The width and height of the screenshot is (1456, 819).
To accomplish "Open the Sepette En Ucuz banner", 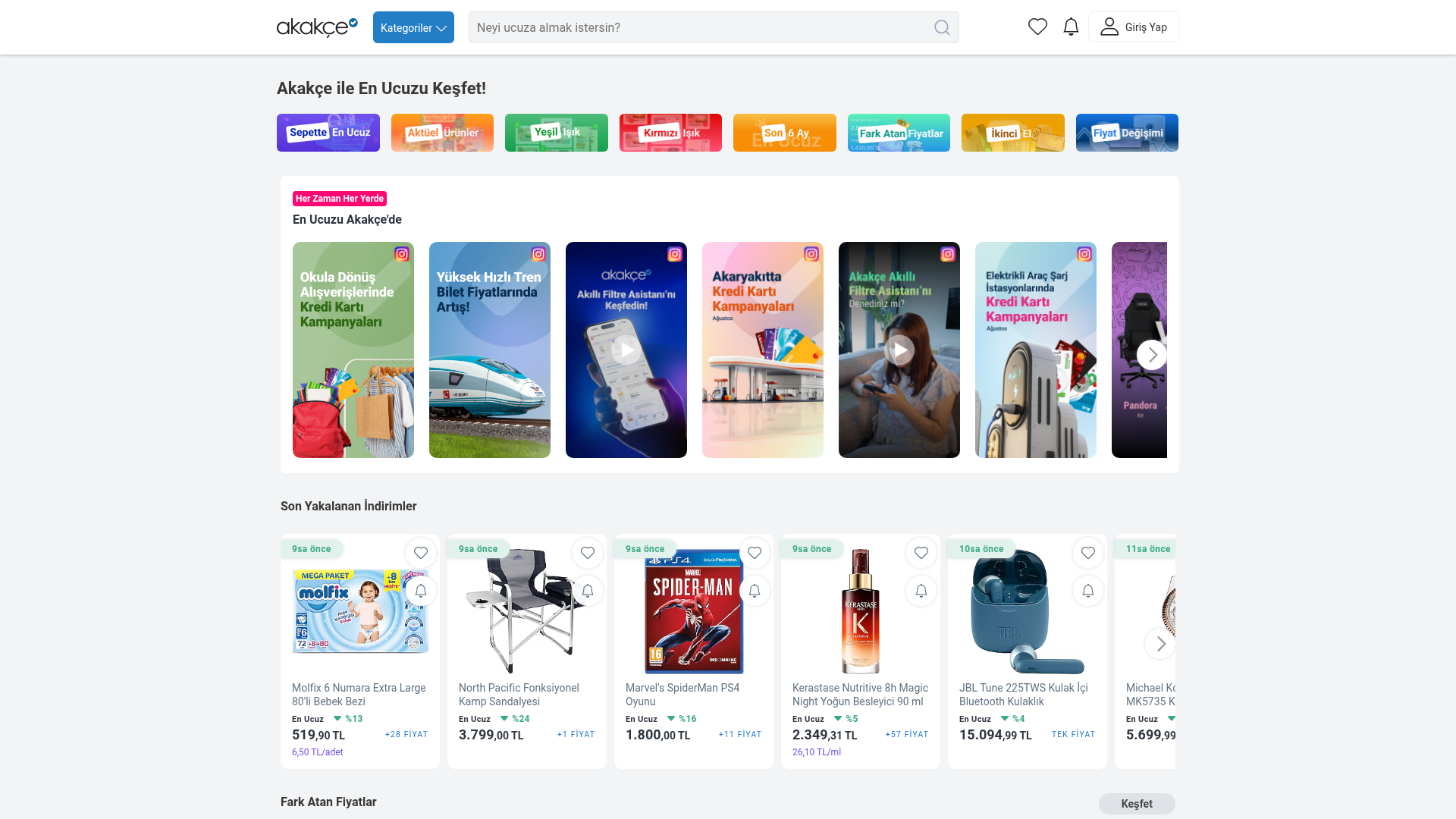I will click(328, 133).
